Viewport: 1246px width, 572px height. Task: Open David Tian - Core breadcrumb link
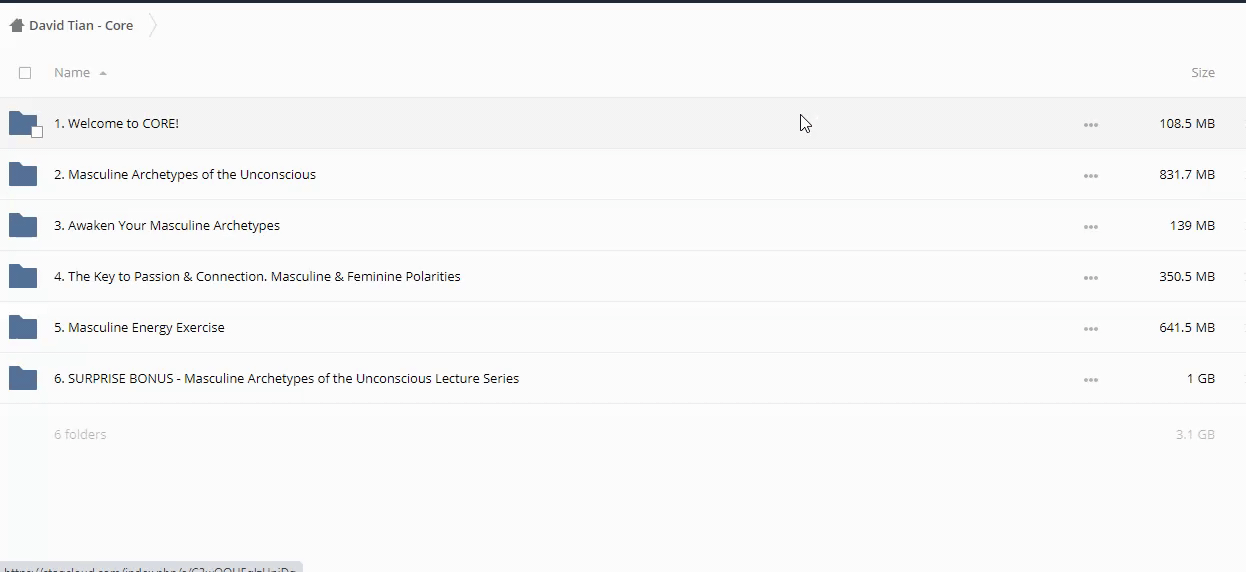[x=81, y=26]
